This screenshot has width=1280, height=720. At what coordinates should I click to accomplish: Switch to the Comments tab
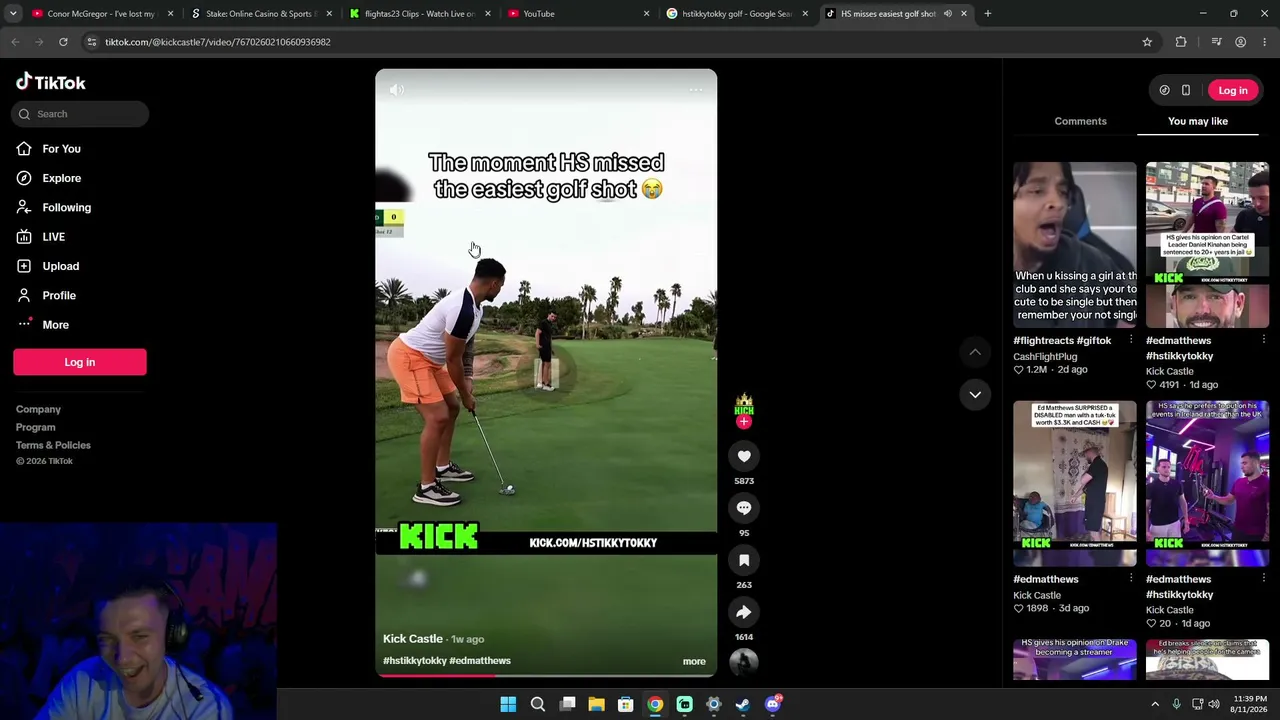[x=1080, y=121]
